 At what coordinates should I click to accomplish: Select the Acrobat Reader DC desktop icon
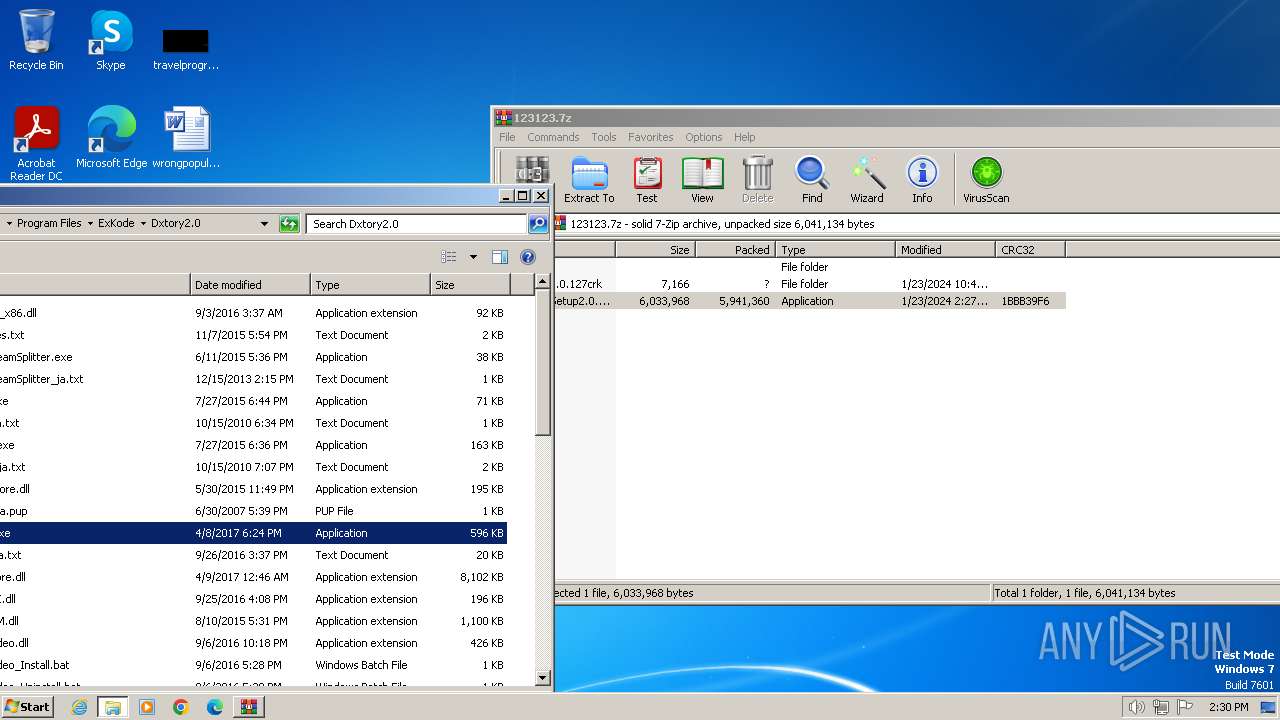tap(36, 144)
